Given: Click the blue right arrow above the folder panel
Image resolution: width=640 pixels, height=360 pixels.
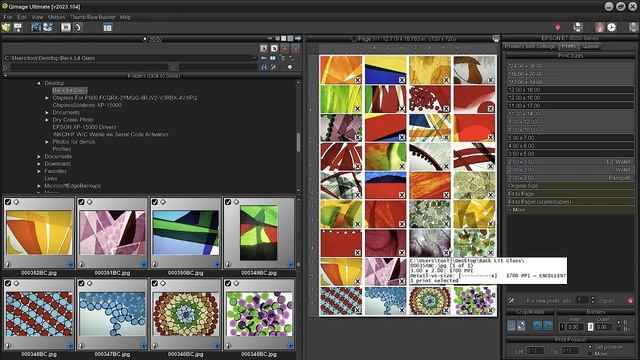Looking at the screenshot, I should 298,38.
